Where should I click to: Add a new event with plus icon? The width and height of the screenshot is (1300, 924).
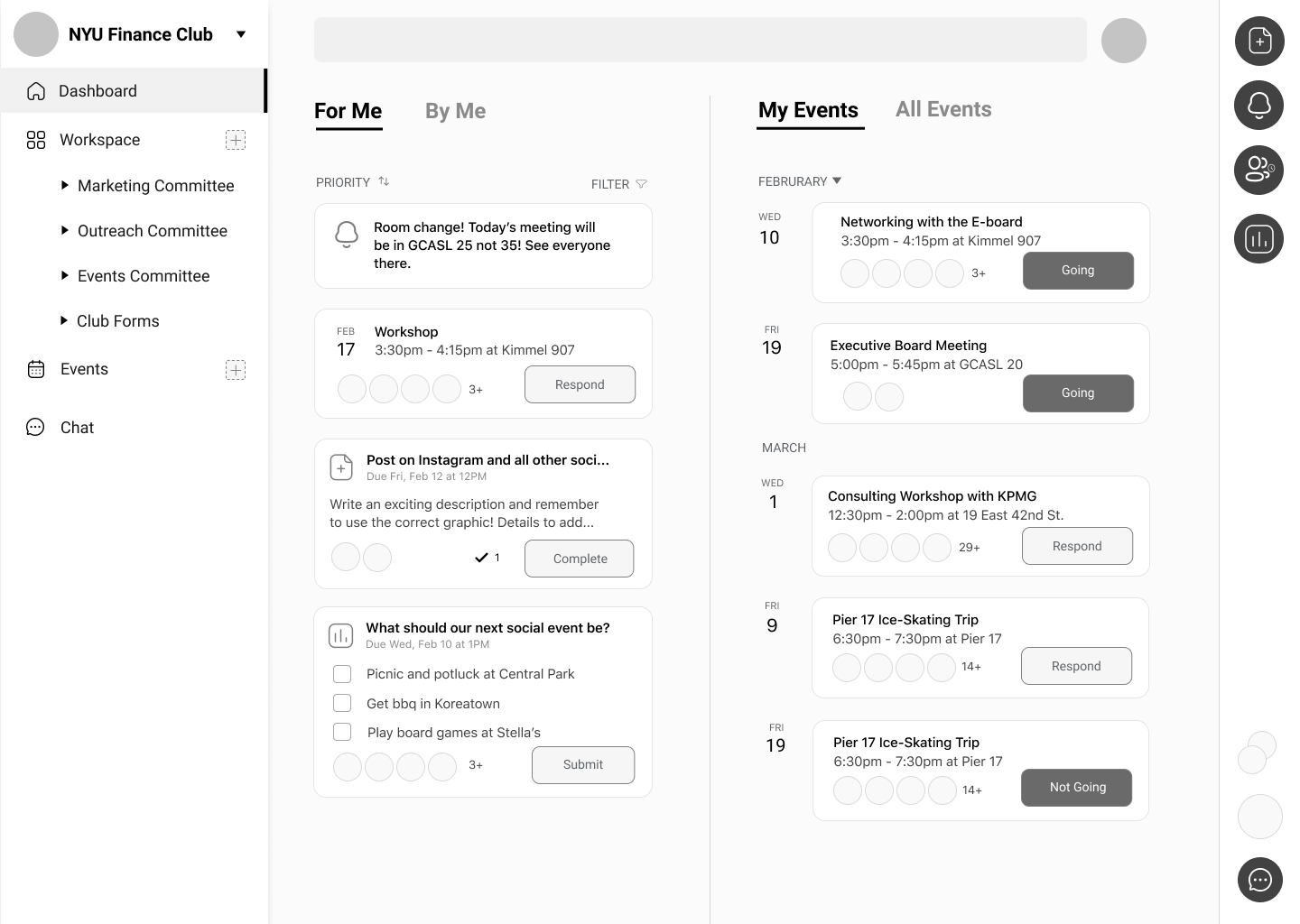235,369
